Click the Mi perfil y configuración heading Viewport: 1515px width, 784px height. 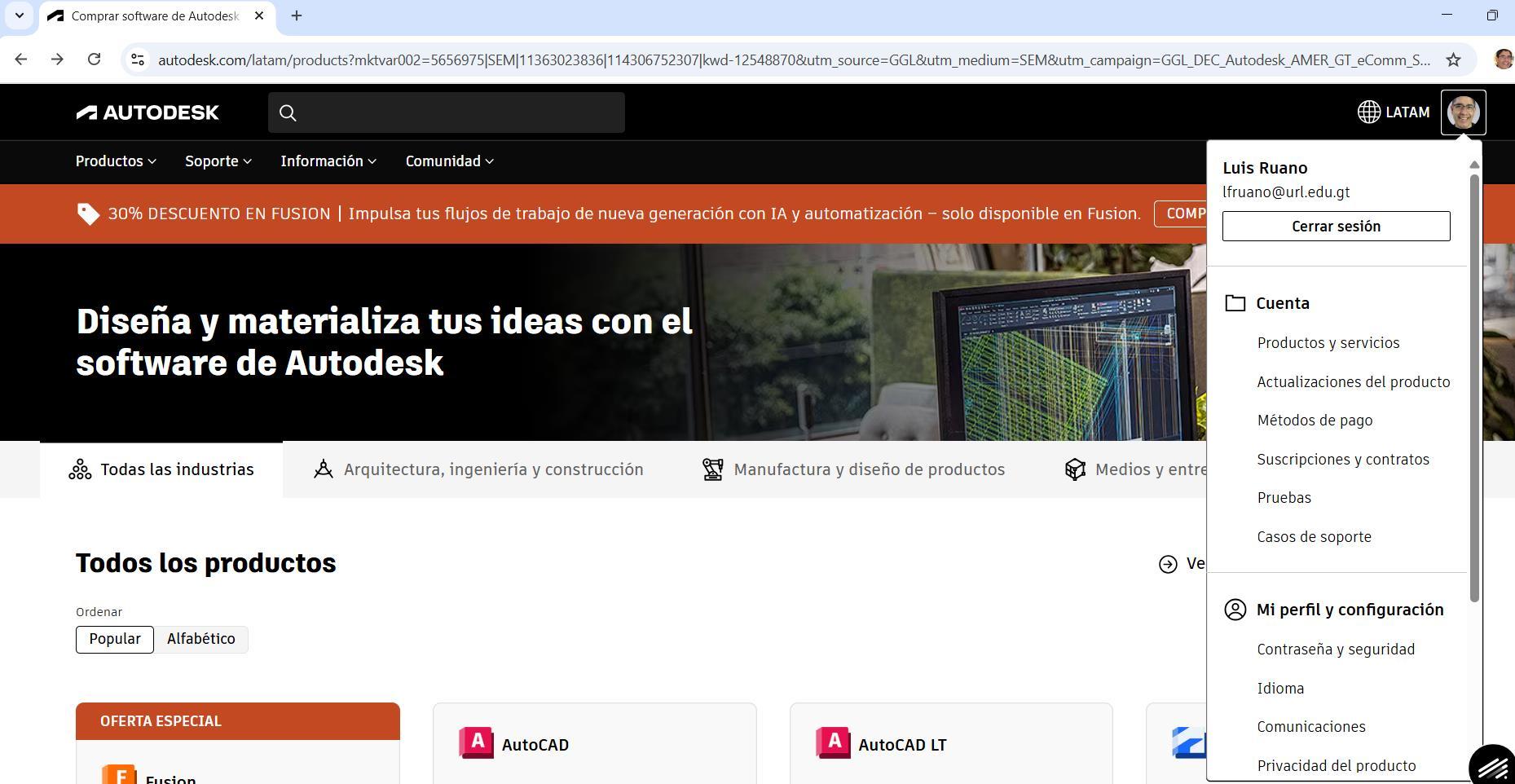[1350, 610]
